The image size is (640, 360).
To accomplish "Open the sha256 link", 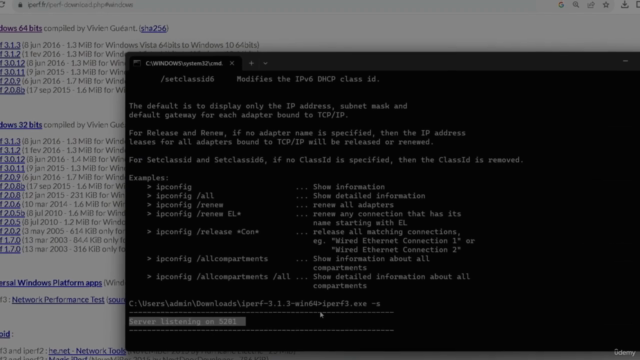I will click(153, 28).
